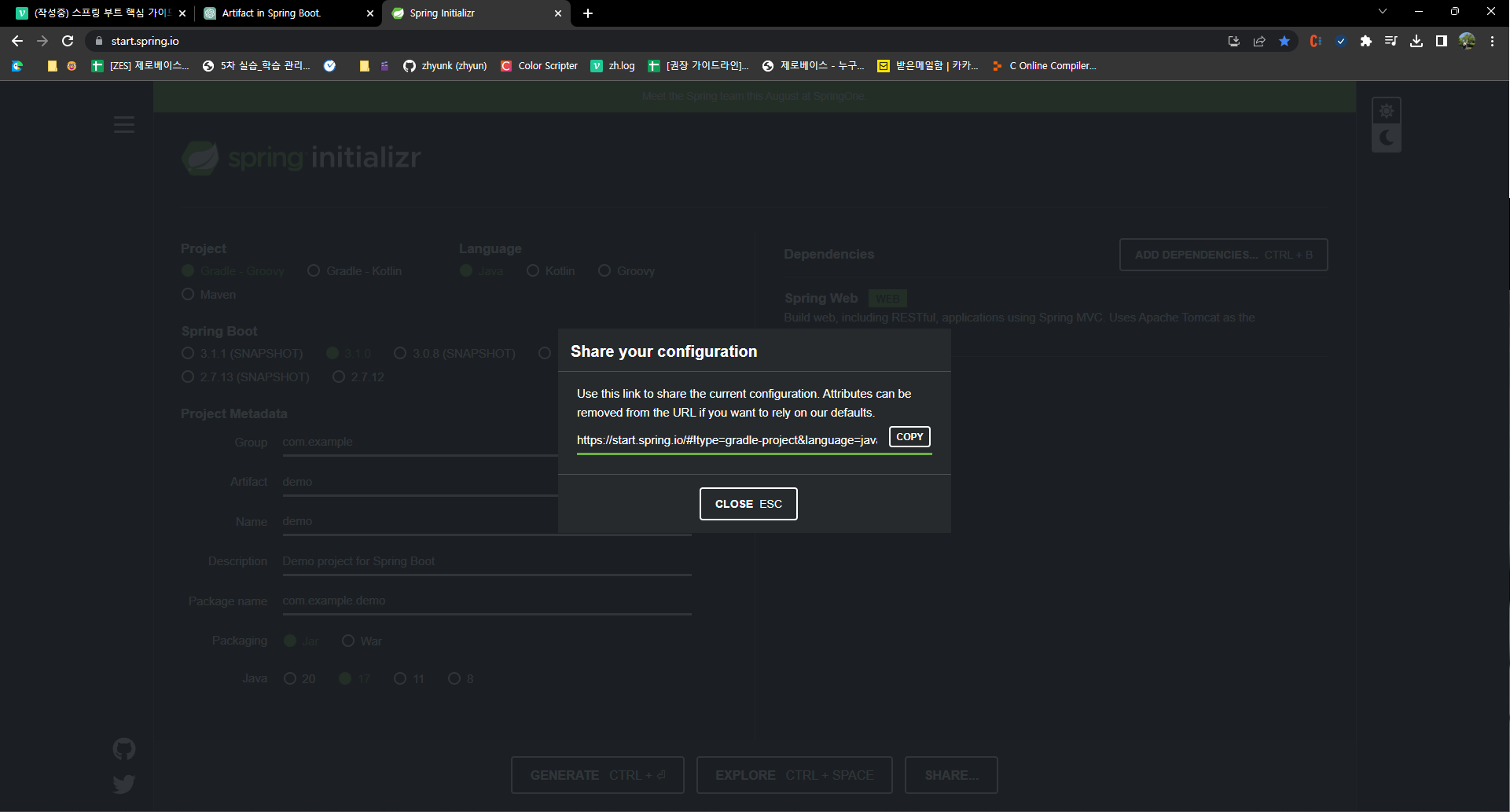Click the share URL text field
The image size is (1510, 812).
727,440
